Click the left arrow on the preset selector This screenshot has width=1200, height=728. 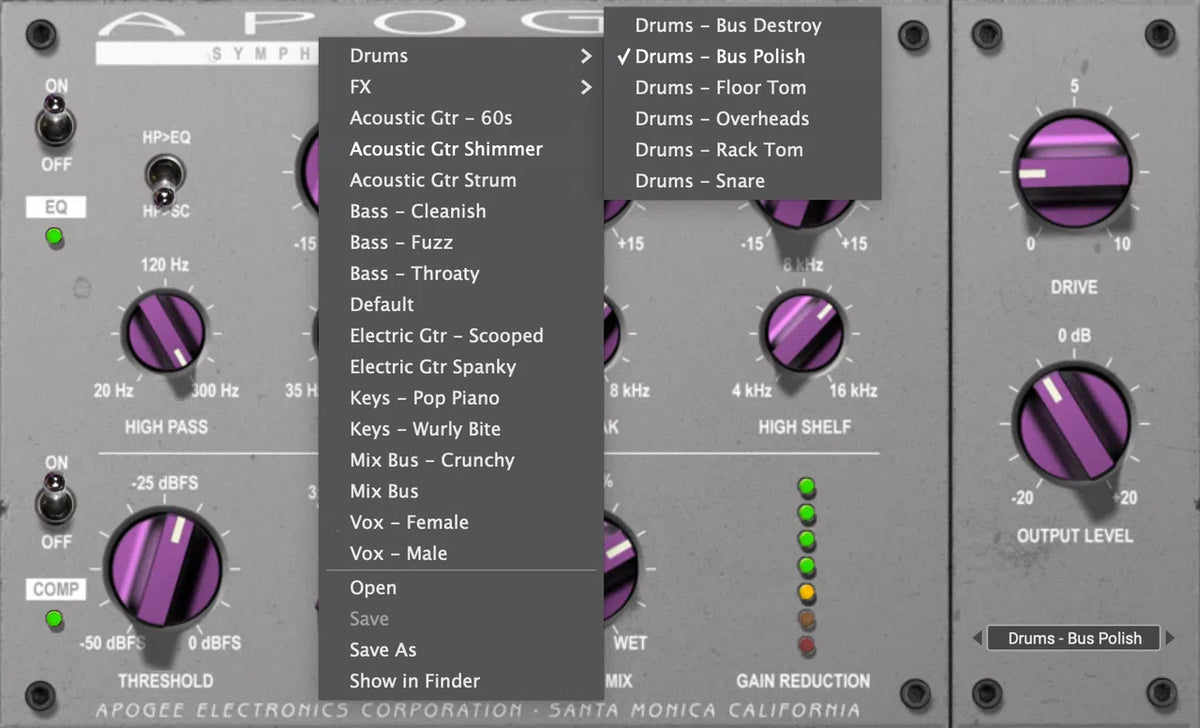pos(978,637)
